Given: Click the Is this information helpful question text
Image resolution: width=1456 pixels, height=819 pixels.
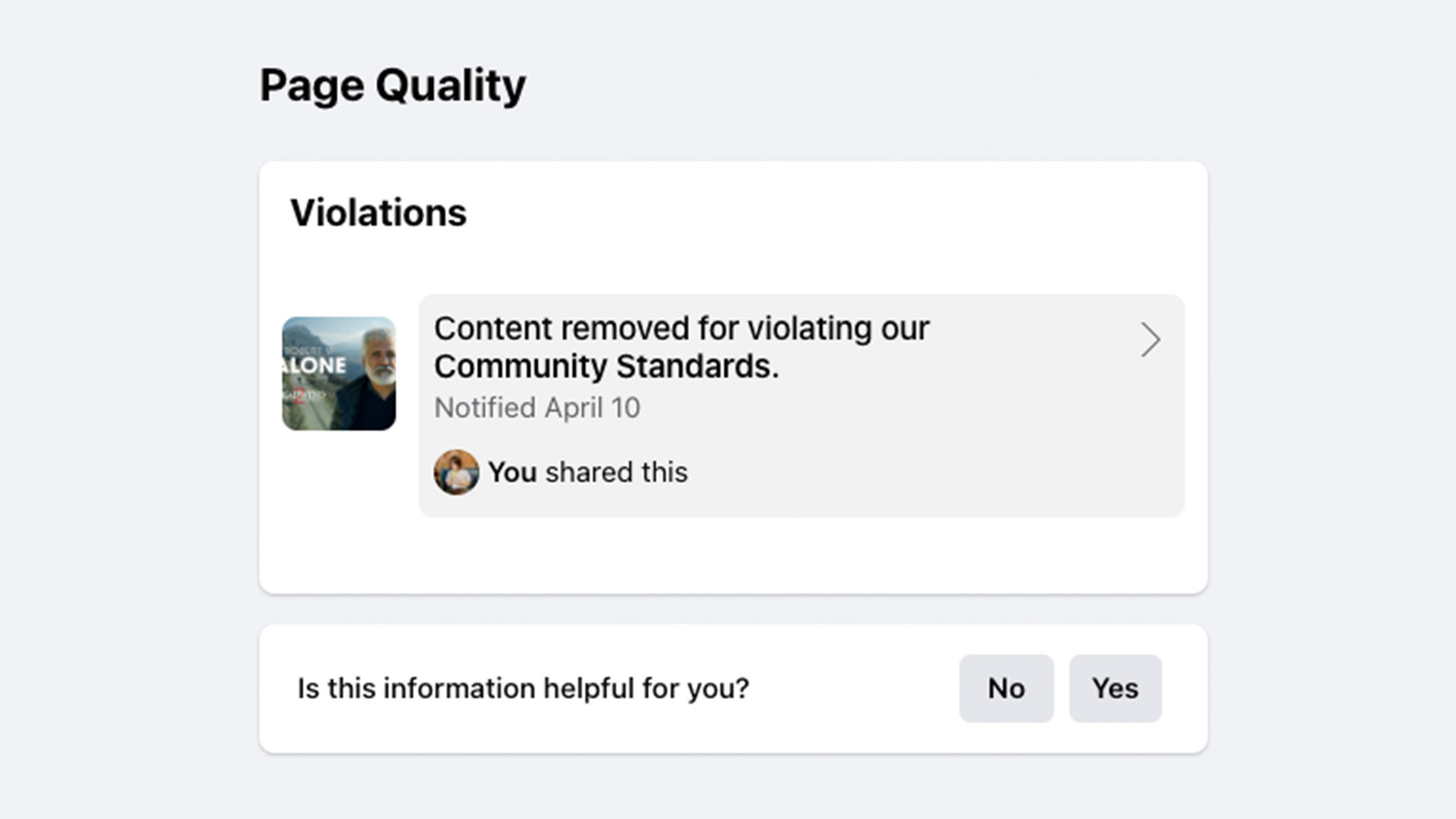Looking at the screenshot, I should click(523, 689).
